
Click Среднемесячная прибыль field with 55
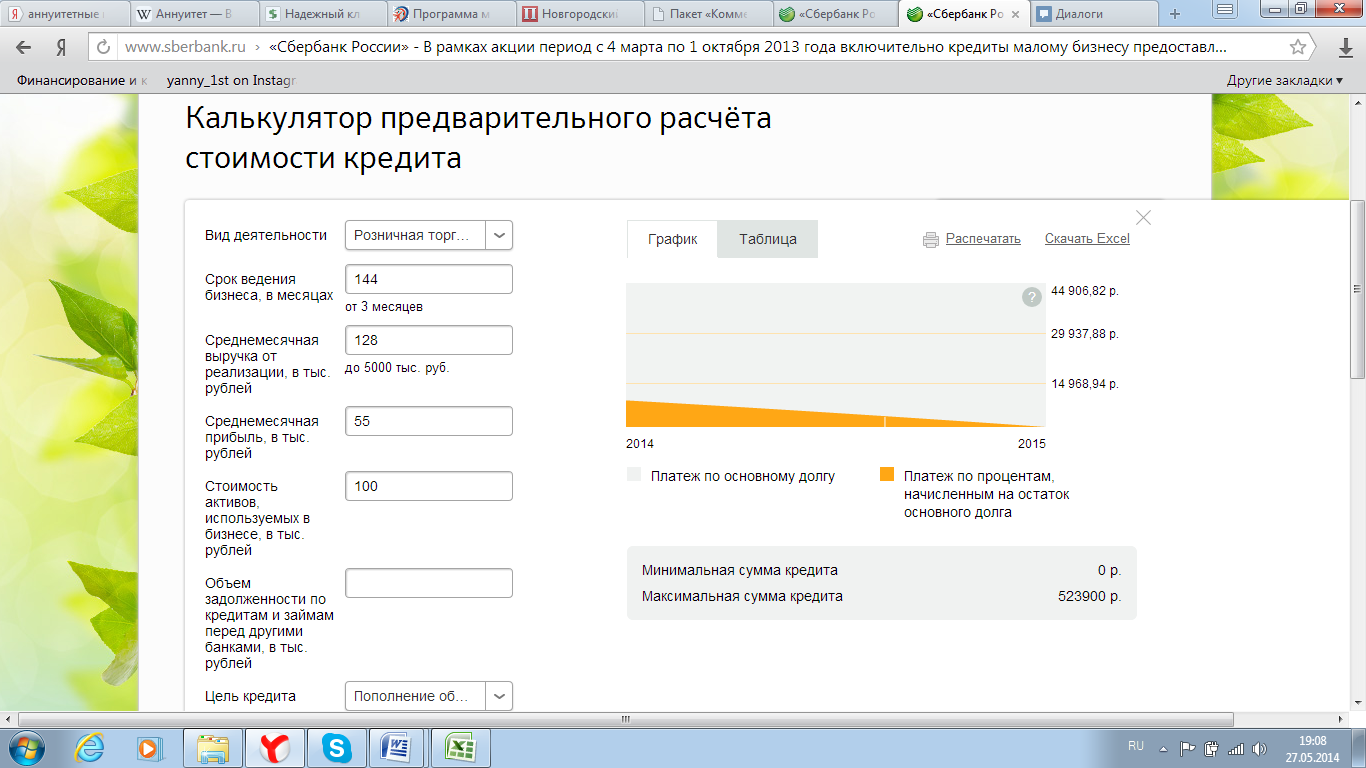pos(429,421)
